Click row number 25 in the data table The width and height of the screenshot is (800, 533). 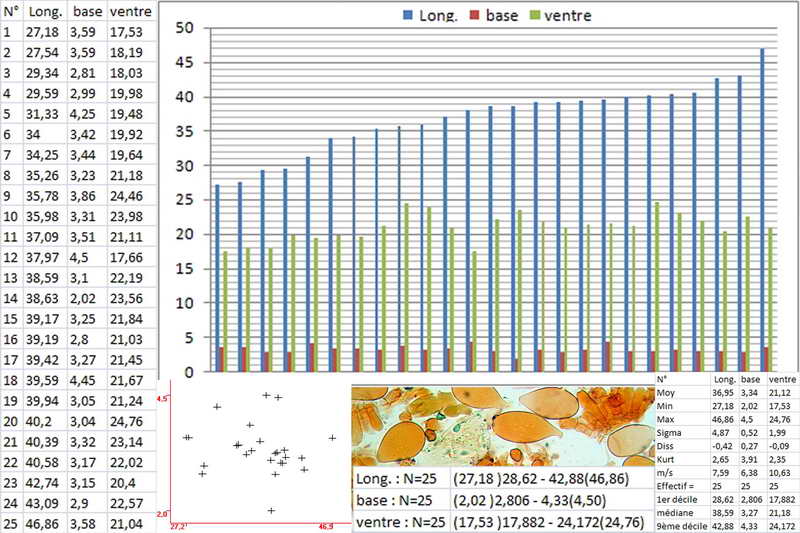(10, 524)
